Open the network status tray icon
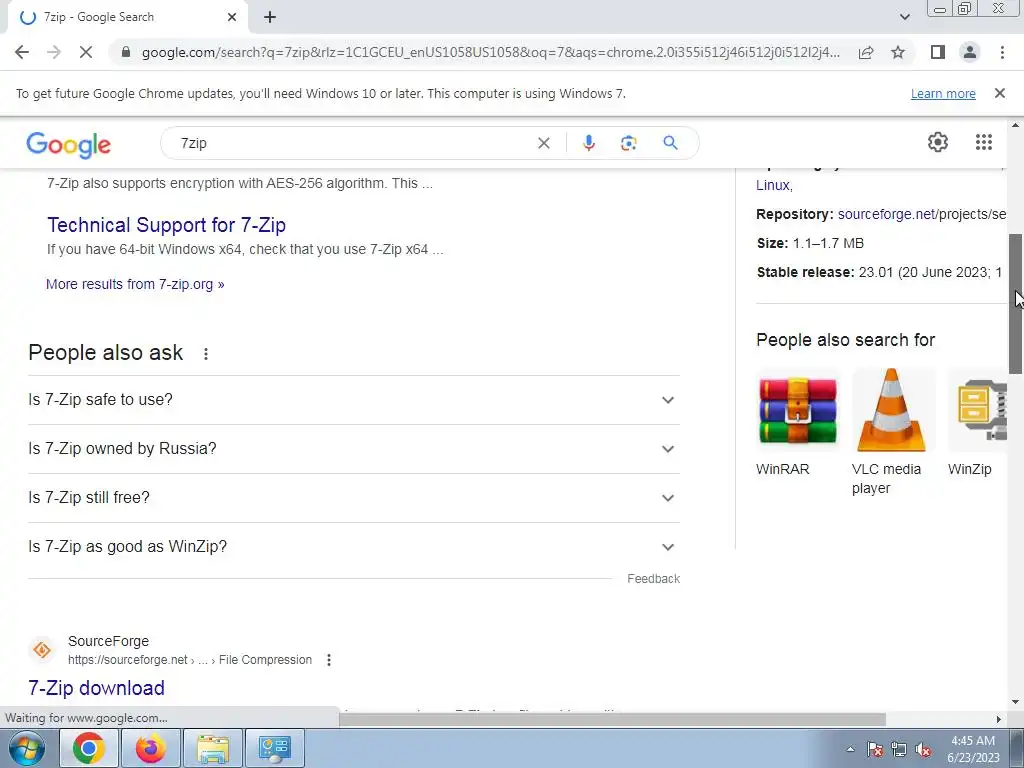The image size is (1024, 768). click(899, 749)
